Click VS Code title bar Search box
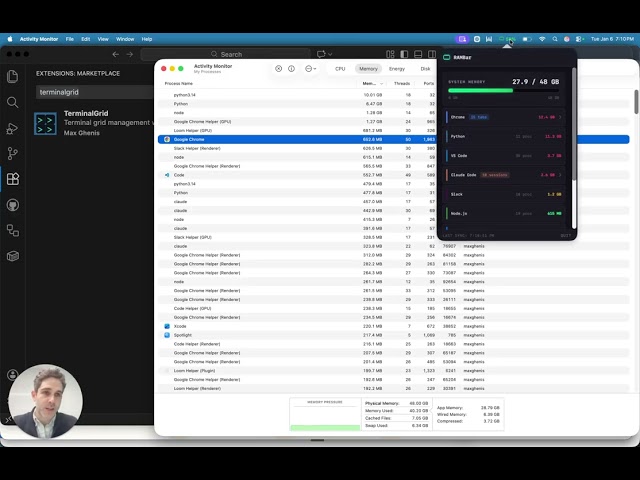 coord(226,54)
